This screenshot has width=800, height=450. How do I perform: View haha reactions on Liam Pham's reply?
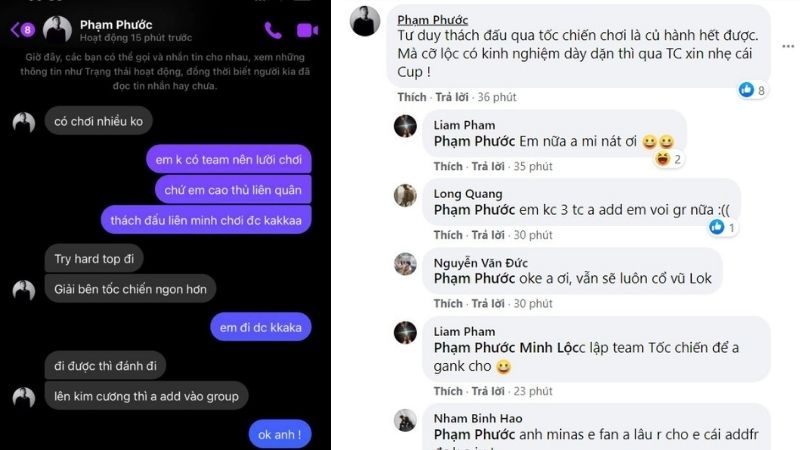pos(668,159)
